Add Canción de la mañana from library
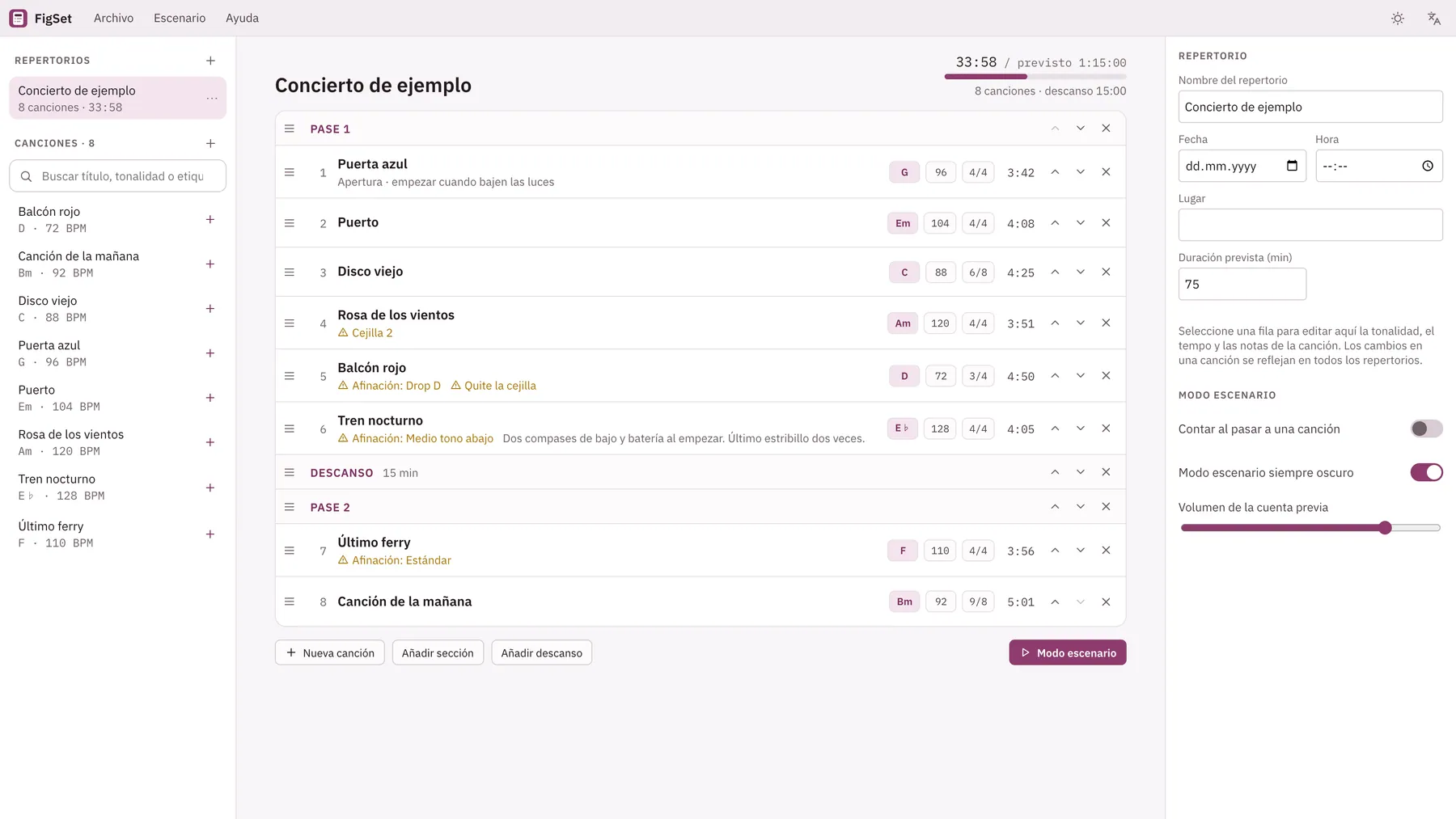The width and height of the screenshot is (1456, 819). tap(210, 264)
